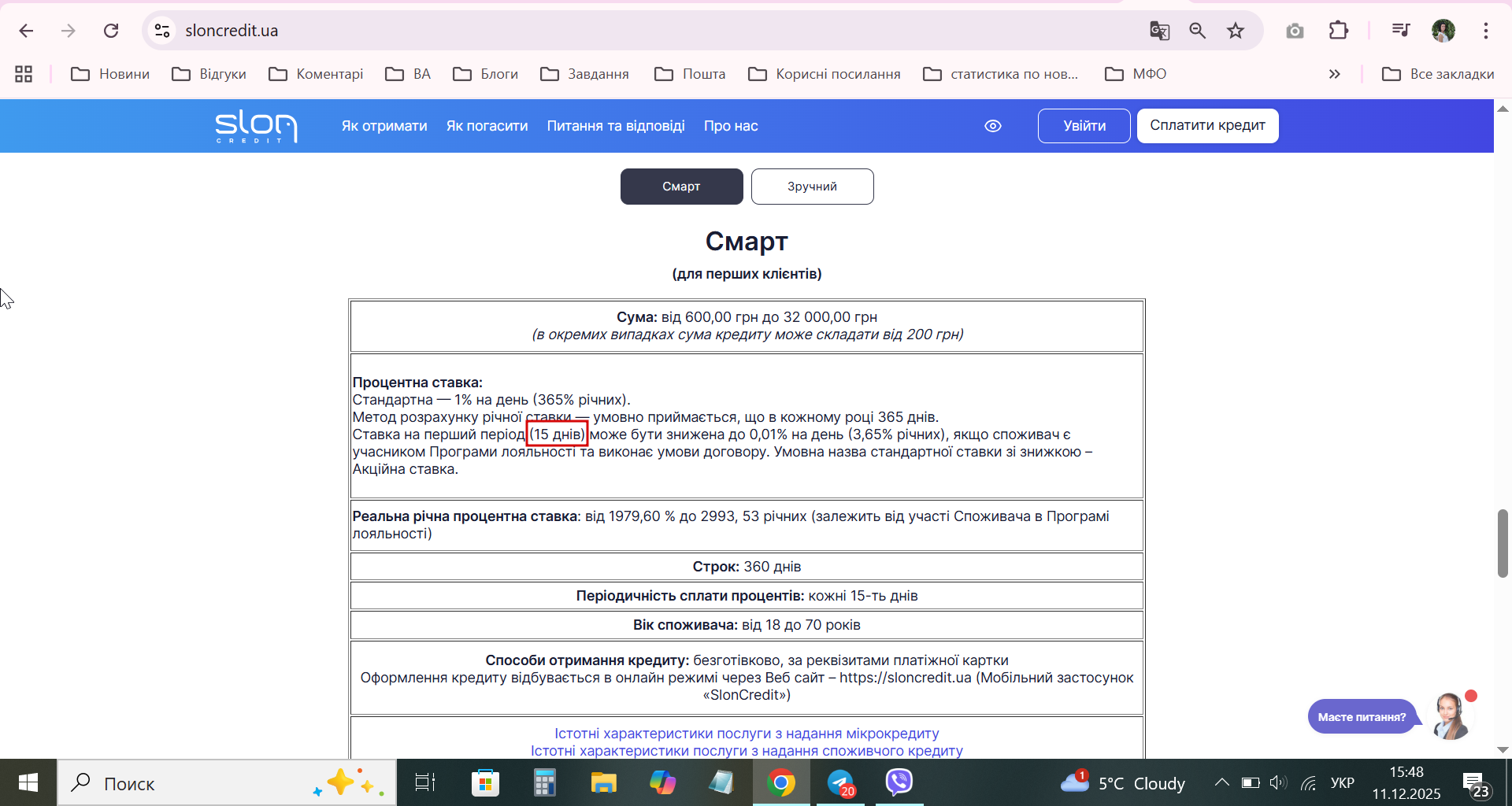Open Copilot app on taskbar
The height and width of the screenshot is (806, 1512).
[x=662, y=782]
